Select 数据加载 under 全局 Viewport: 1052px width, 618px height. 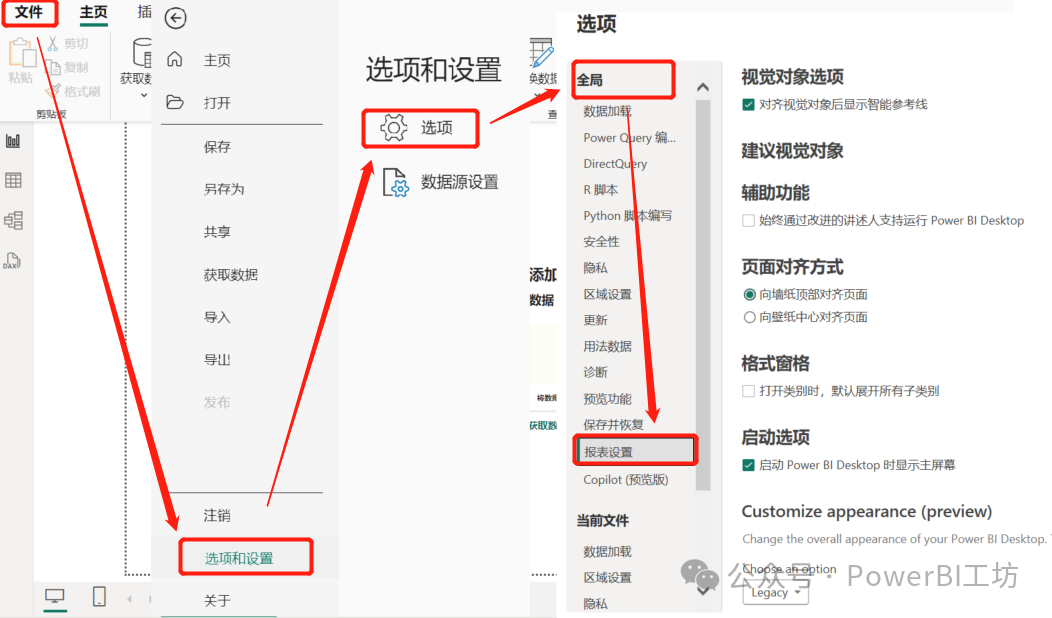(607, 111)
